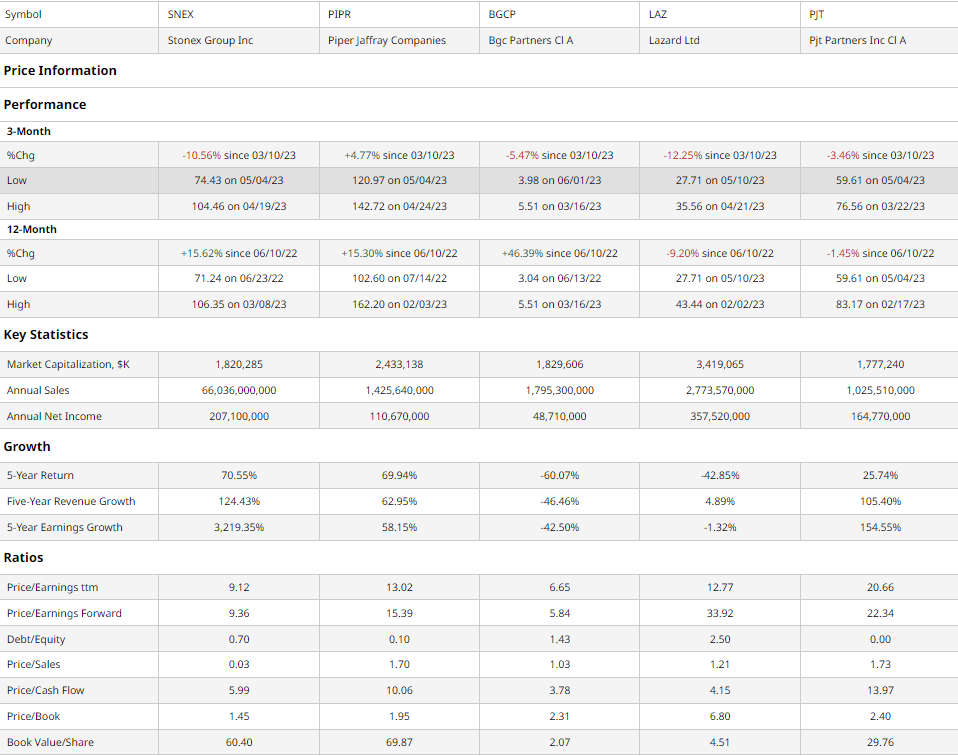The width and height of the screenshot is (958, 756).
Task: Click the Market Capitalization, $K row label
Action: point(68,364)
